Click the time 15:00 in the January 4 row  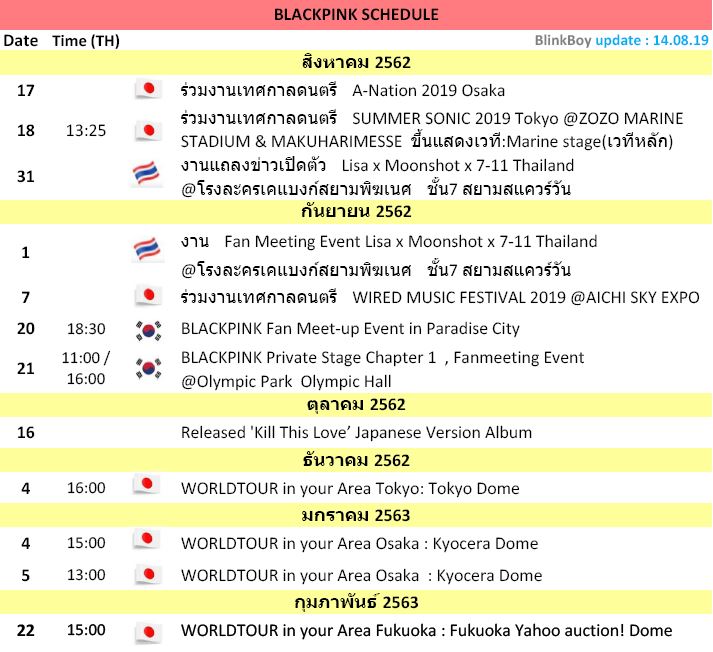(86, 543)
